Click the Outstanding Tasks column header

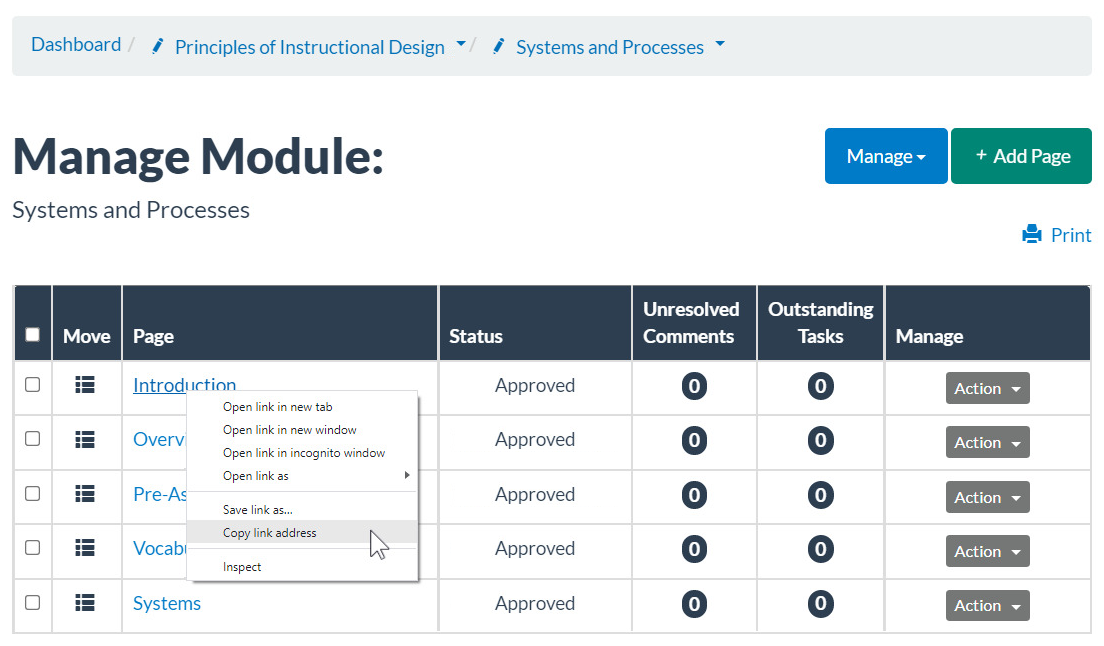click(820, 323)
